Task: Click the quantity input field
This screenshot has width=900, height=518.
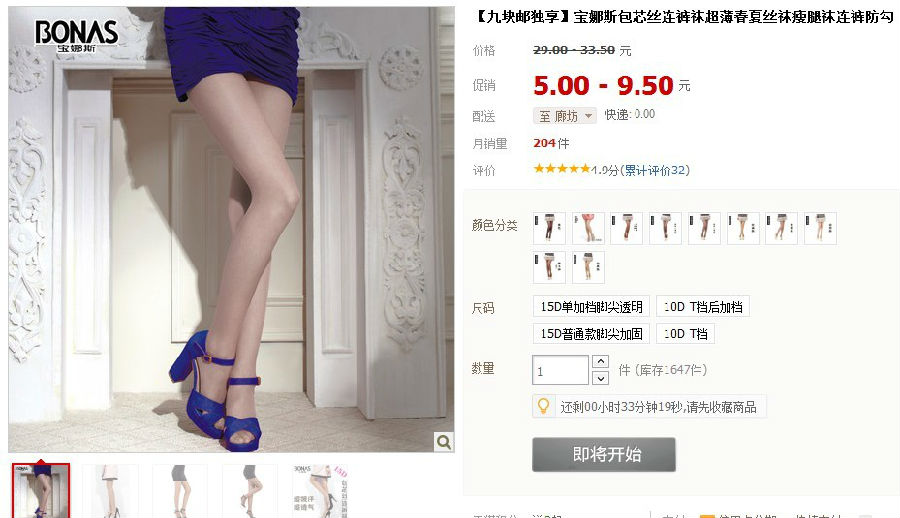Action: 560,370
